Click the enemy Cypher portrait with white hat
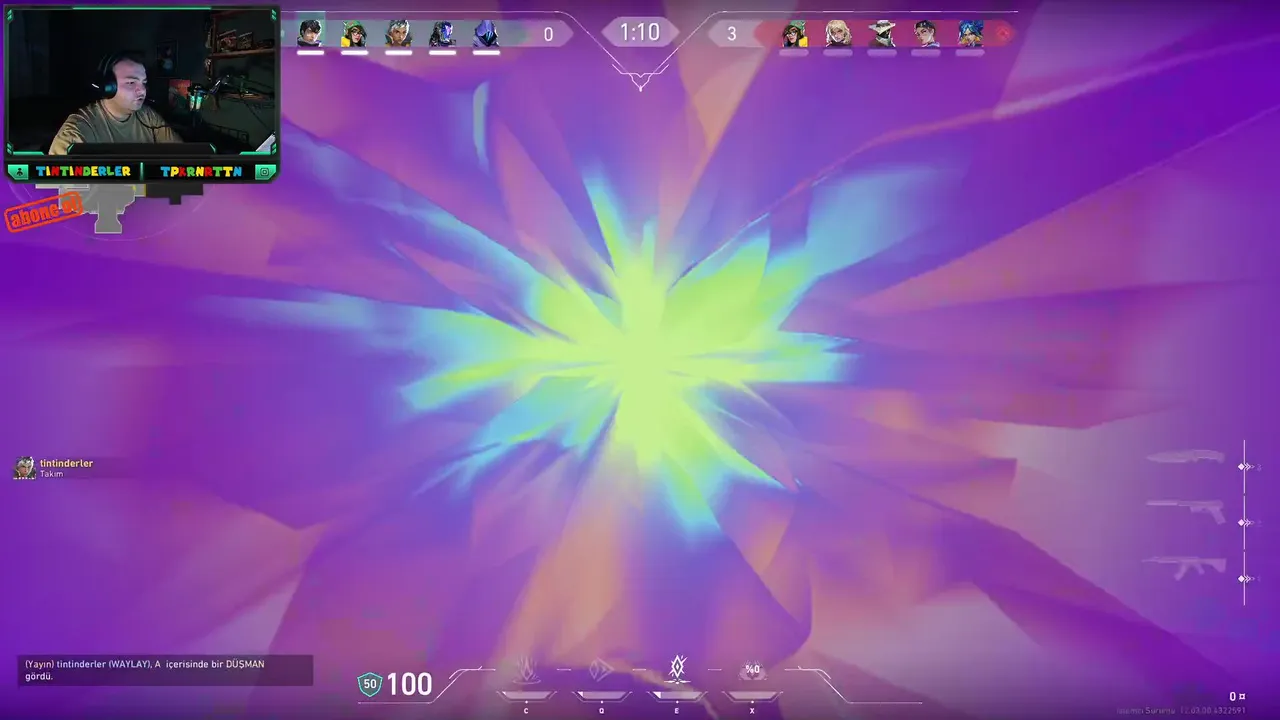 point(882,33)
